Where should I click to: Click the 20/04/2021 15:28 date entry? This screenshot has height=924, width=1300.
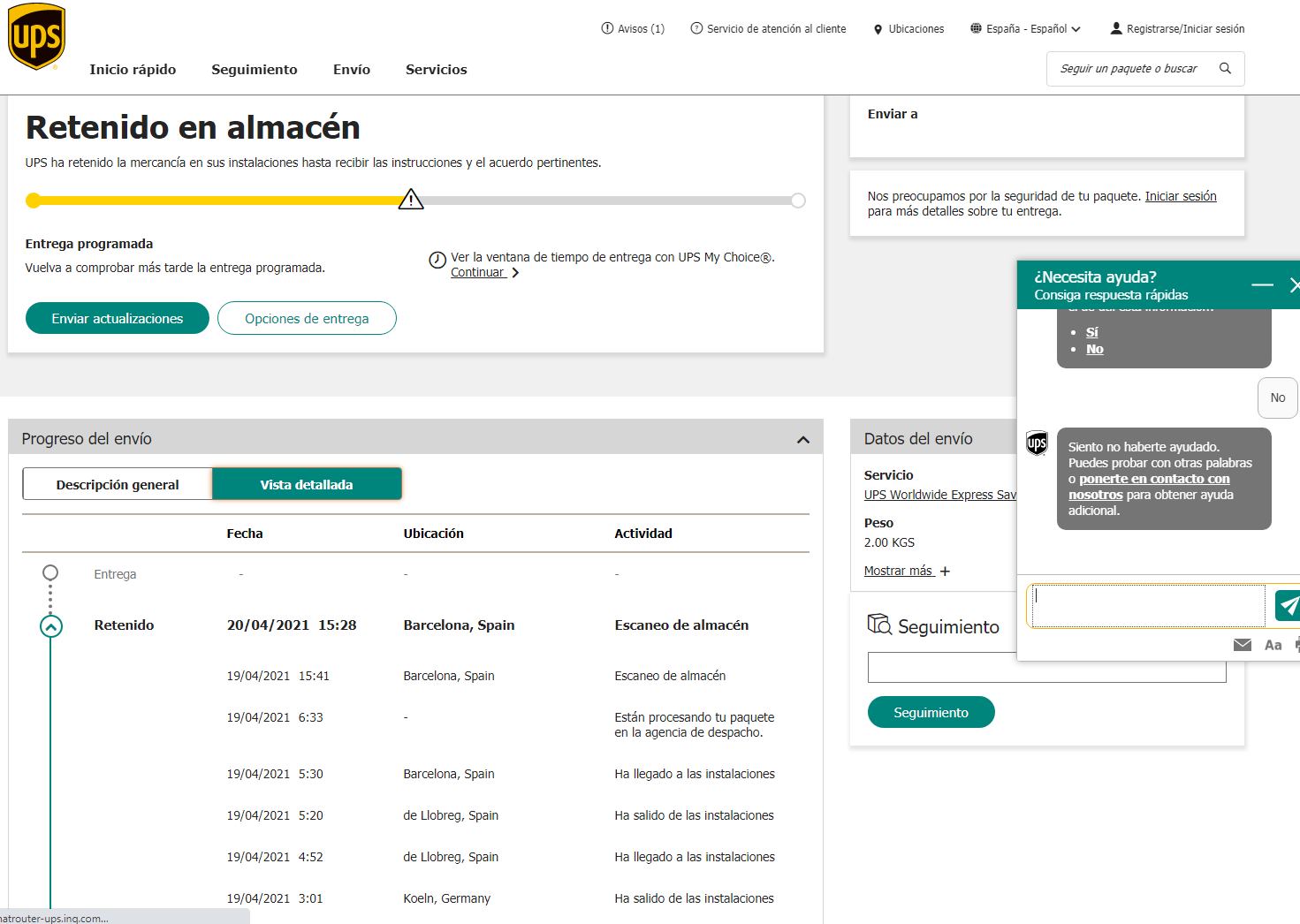tap(292, 625)
